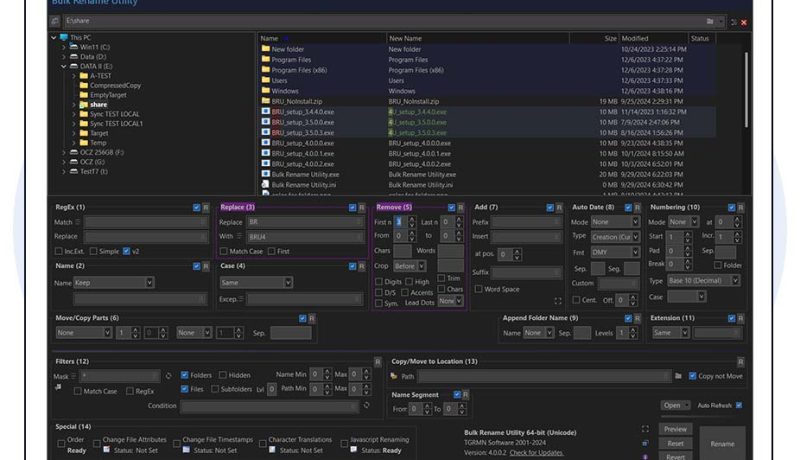Click the Character Translations status icon
Screen dimensions: 800x460
(x=272, y=450)
